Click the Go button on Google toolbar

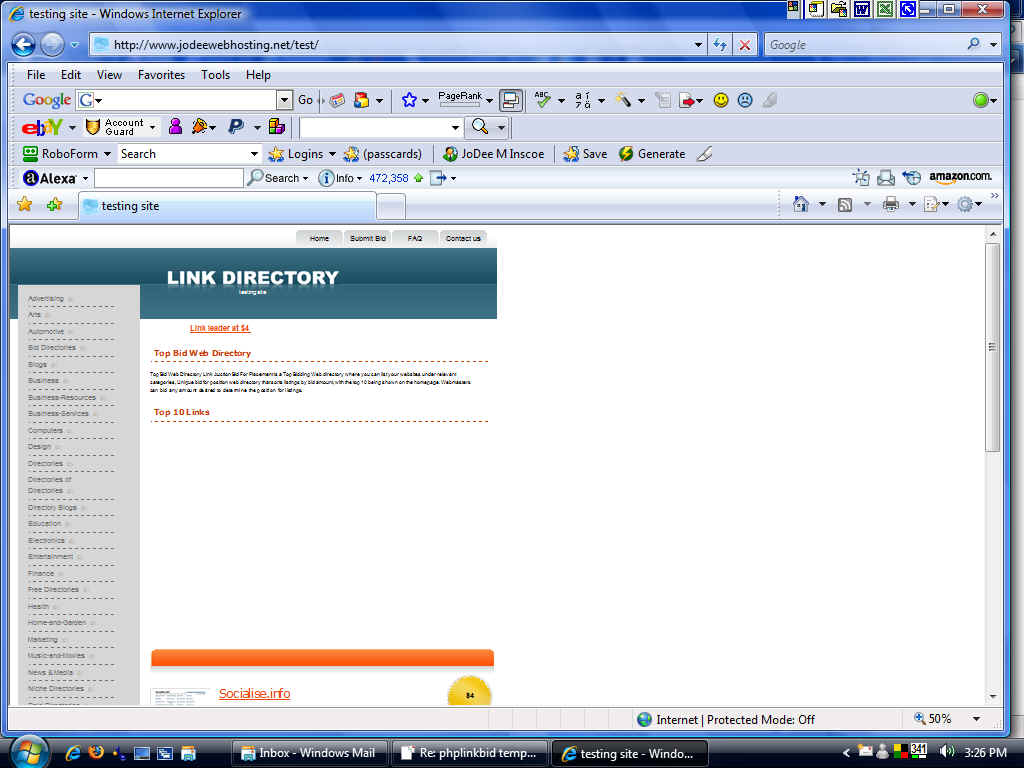point(305,100)
